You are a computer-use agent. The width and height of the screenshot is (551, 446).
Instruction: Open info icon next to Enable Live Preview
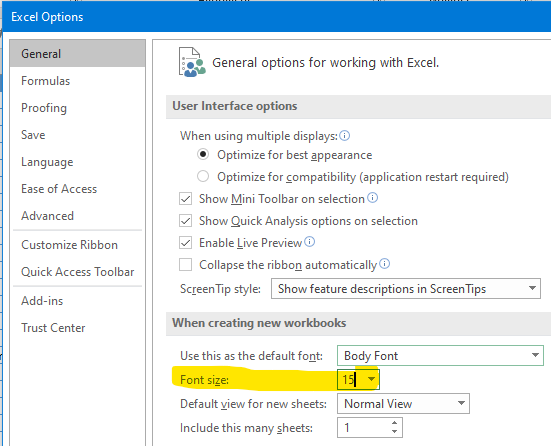pyautogui.click(x=310, y=242)
